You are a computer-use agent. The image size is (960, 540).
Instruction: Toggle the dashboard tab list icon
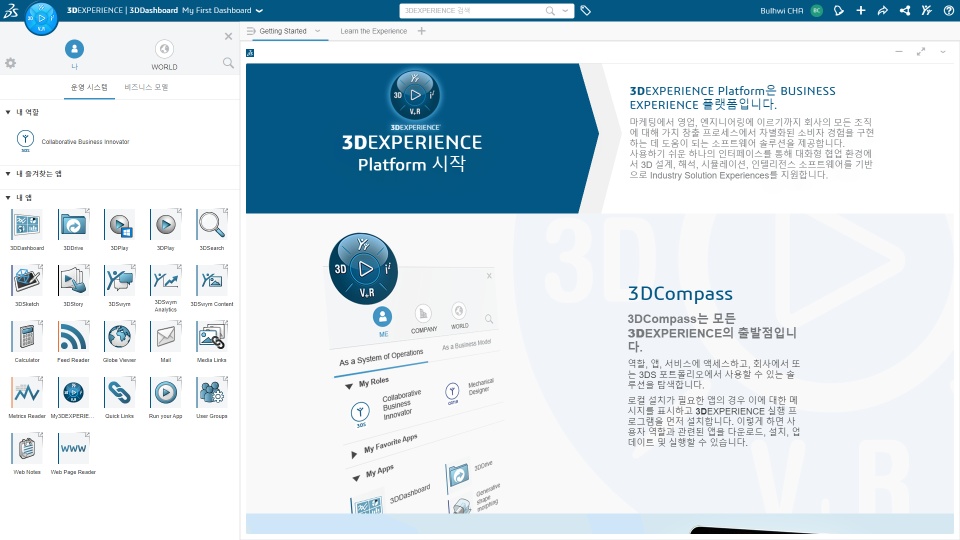coord(250,31)
